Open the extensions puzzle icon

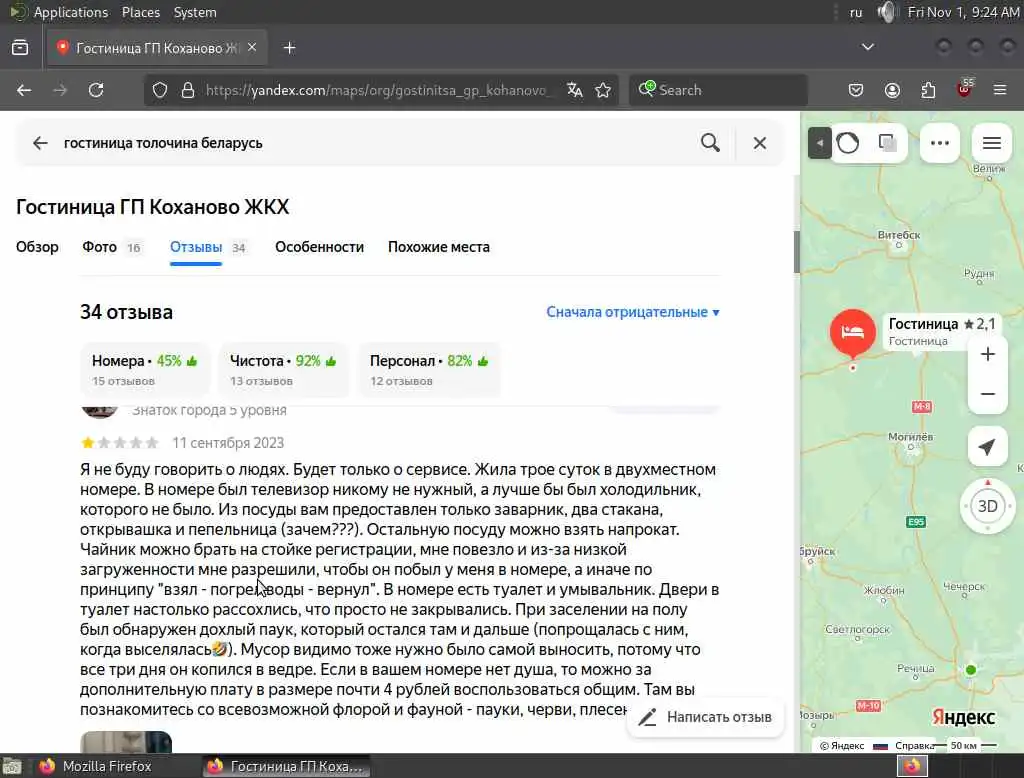point(928,90)
